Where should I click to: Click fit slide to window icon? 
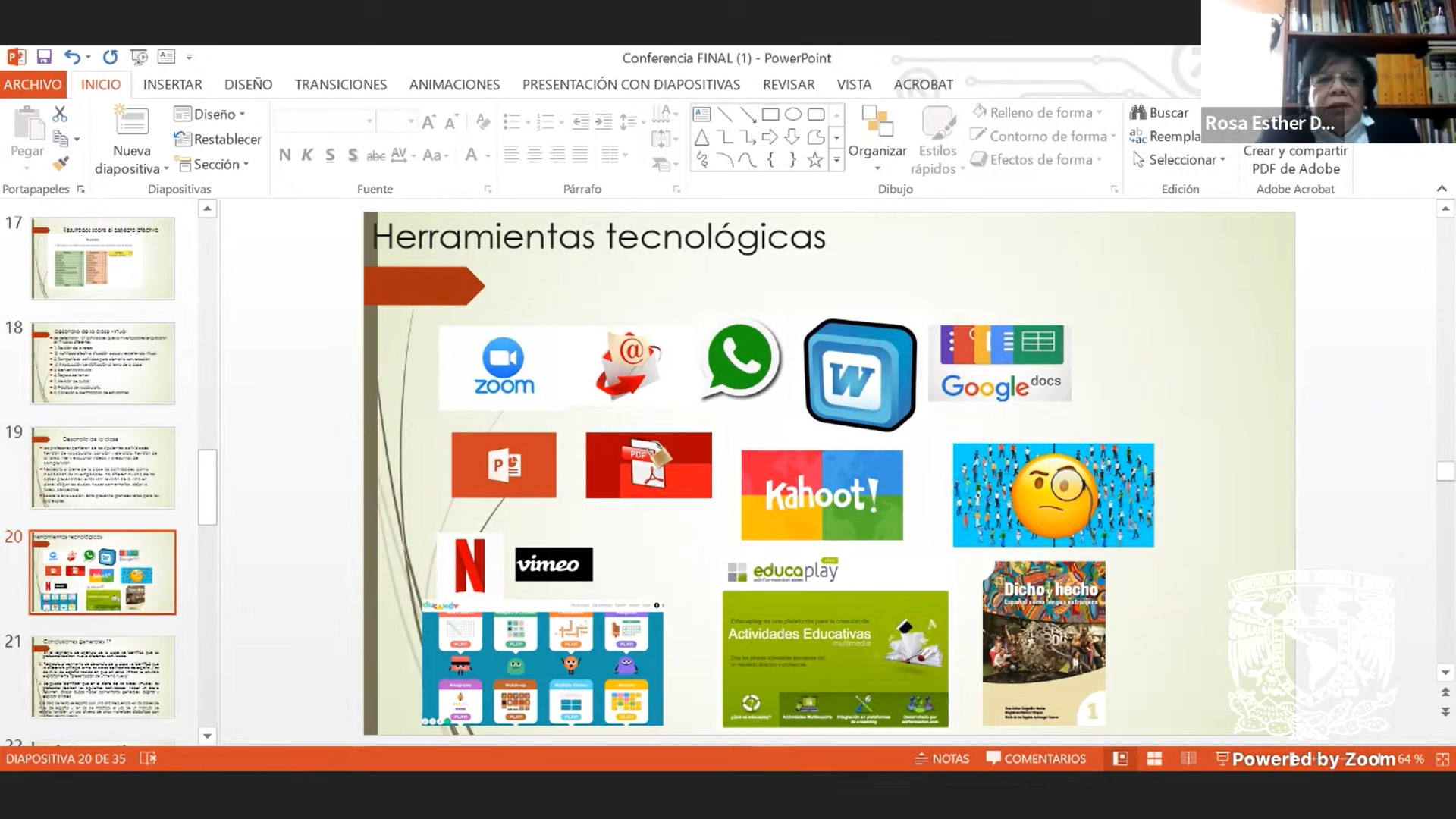[1442, 758]
